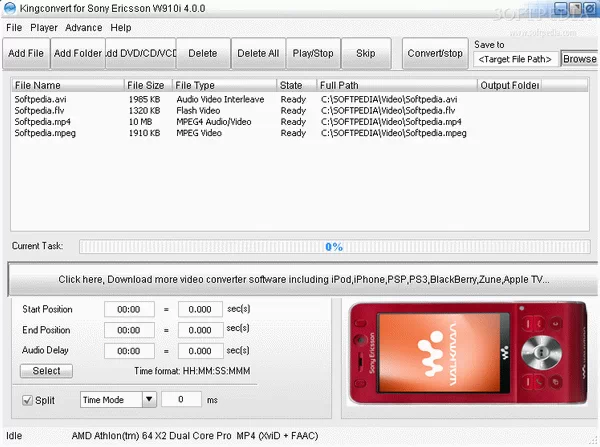Click the Delete button

pyautogui.click(x=203, y=53)
